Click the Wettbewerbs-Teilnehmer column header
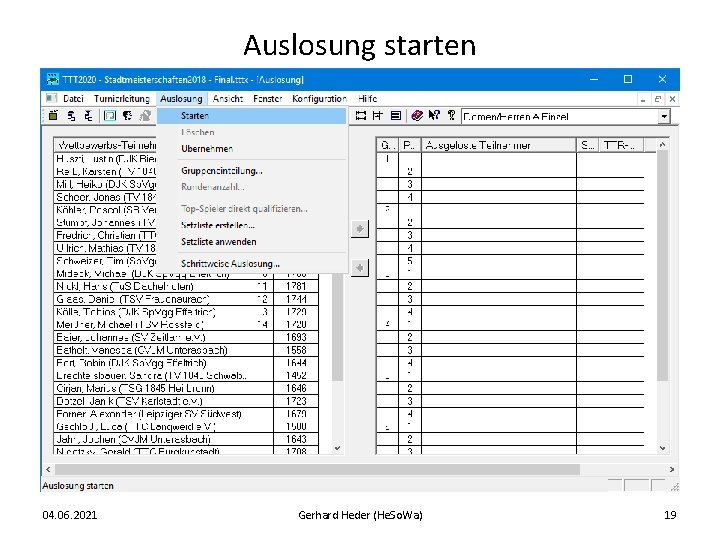The width and height of the screenshot is (720, 540). point(105,146)
